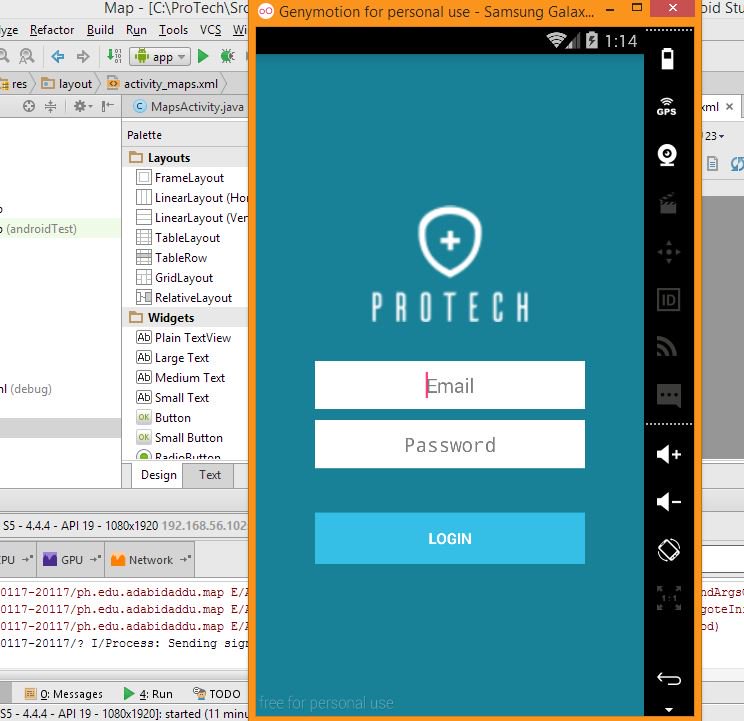Click the Genymotion network signal widget

(x=667, y=346)
